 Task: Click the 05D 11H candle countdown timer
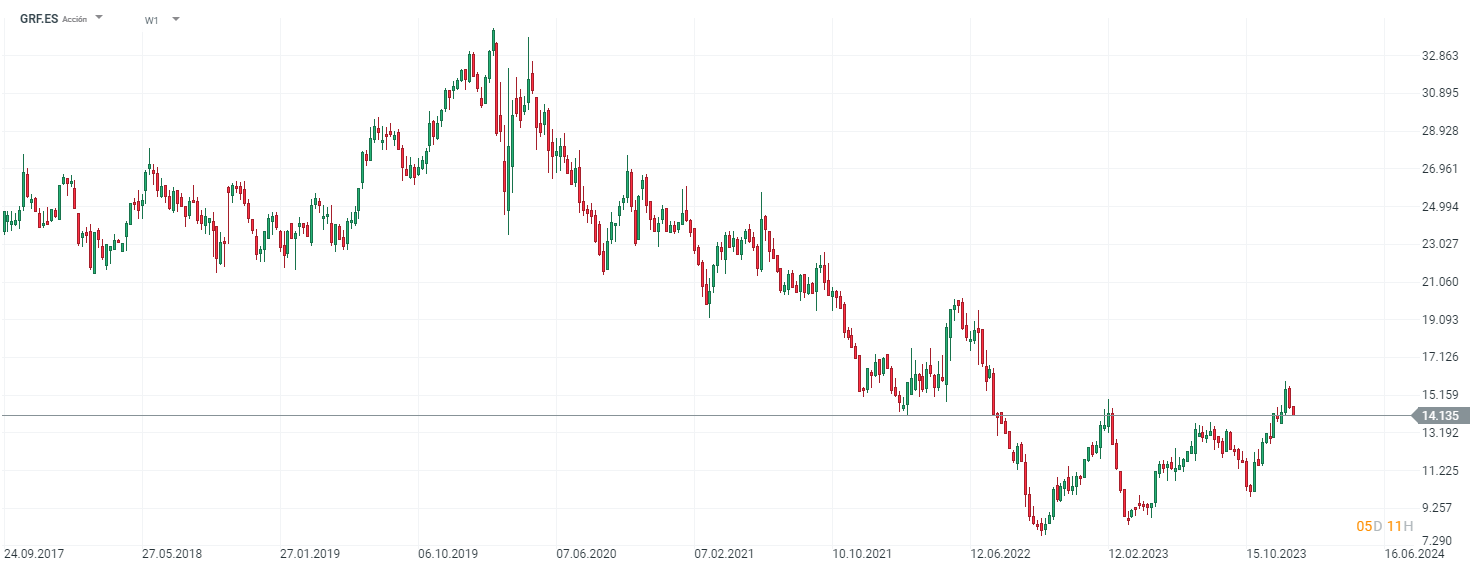tap(1384, 526)
